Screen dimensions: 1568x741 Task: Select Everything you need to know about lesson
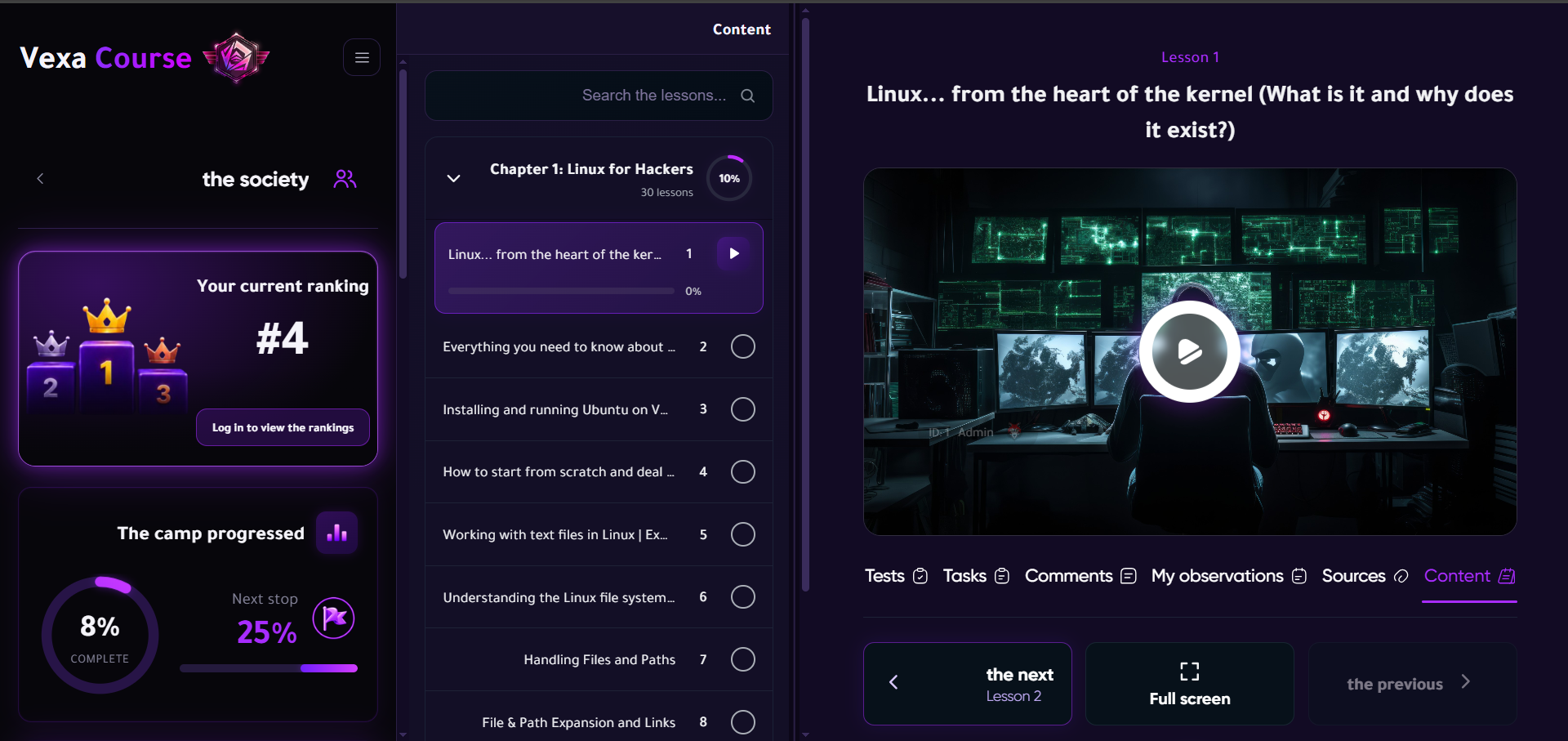[559, 346]
